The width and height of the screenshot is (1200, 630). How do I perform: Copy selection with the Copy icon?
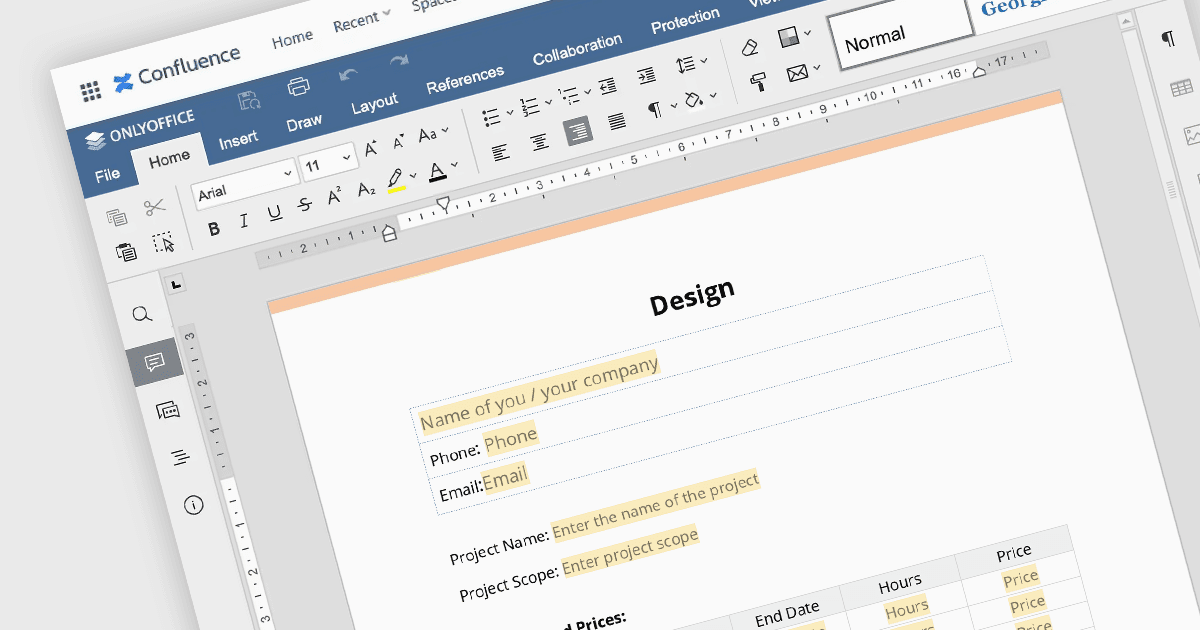117,217
